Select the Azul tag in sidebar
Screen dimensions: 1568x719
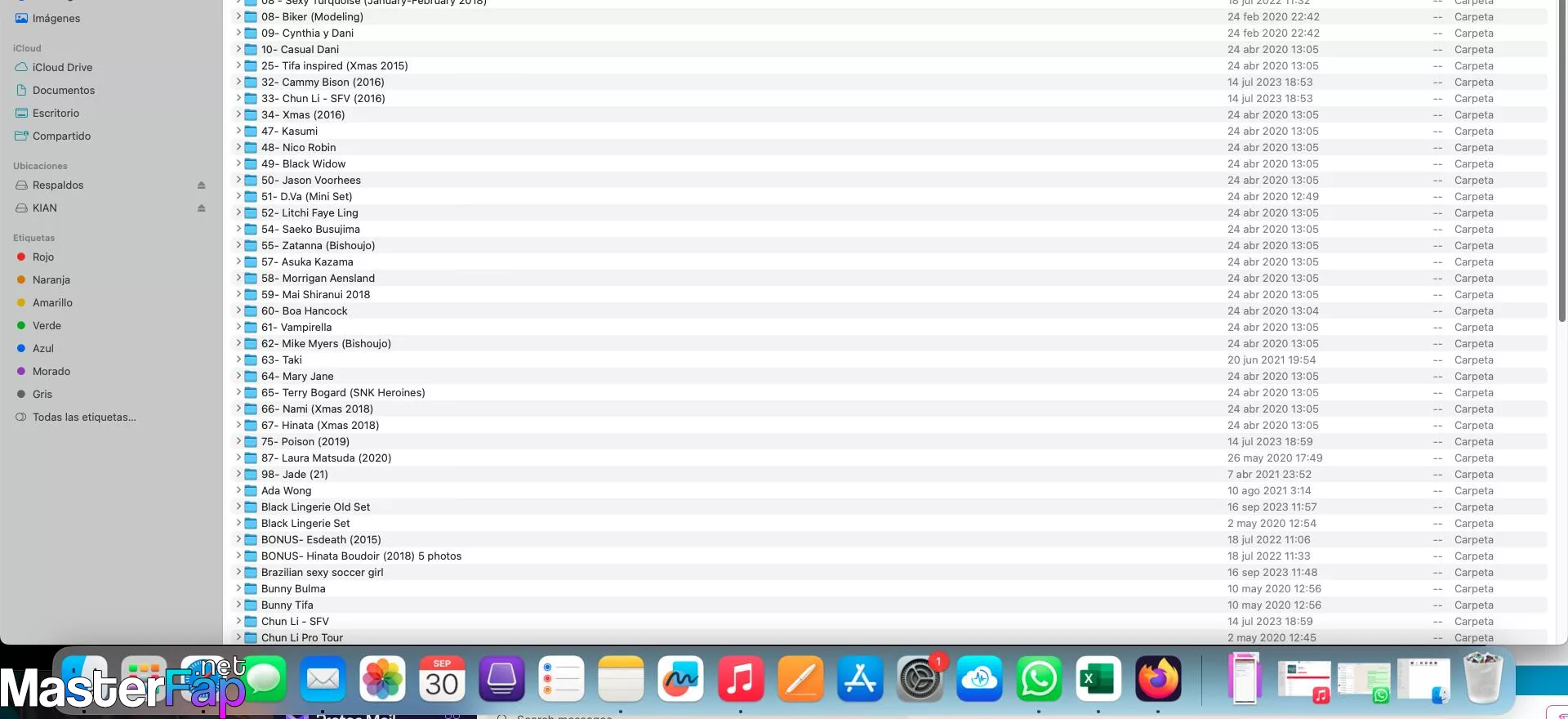click(43, 348)
